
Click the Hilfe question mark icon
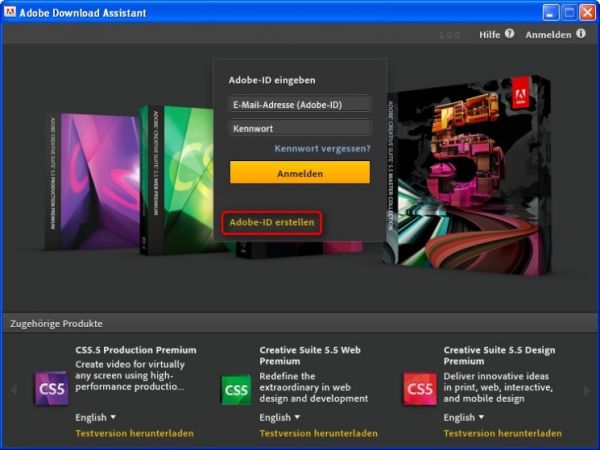[509, 34]
